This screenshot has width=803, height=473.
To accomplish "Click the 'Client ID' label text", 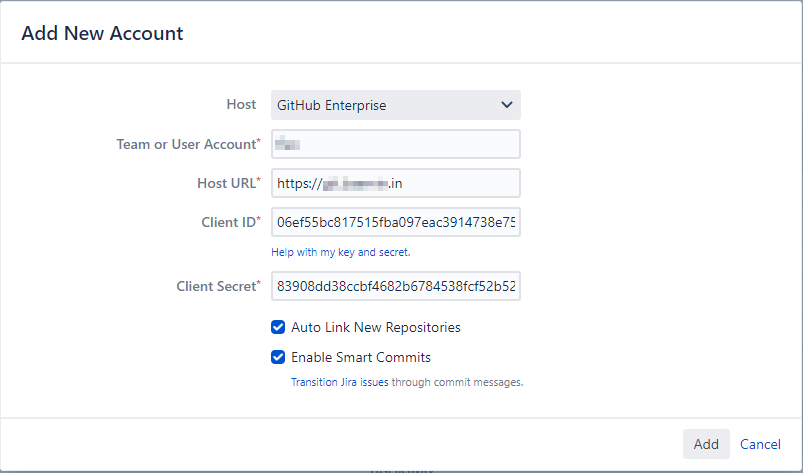I will click(228, 222).
